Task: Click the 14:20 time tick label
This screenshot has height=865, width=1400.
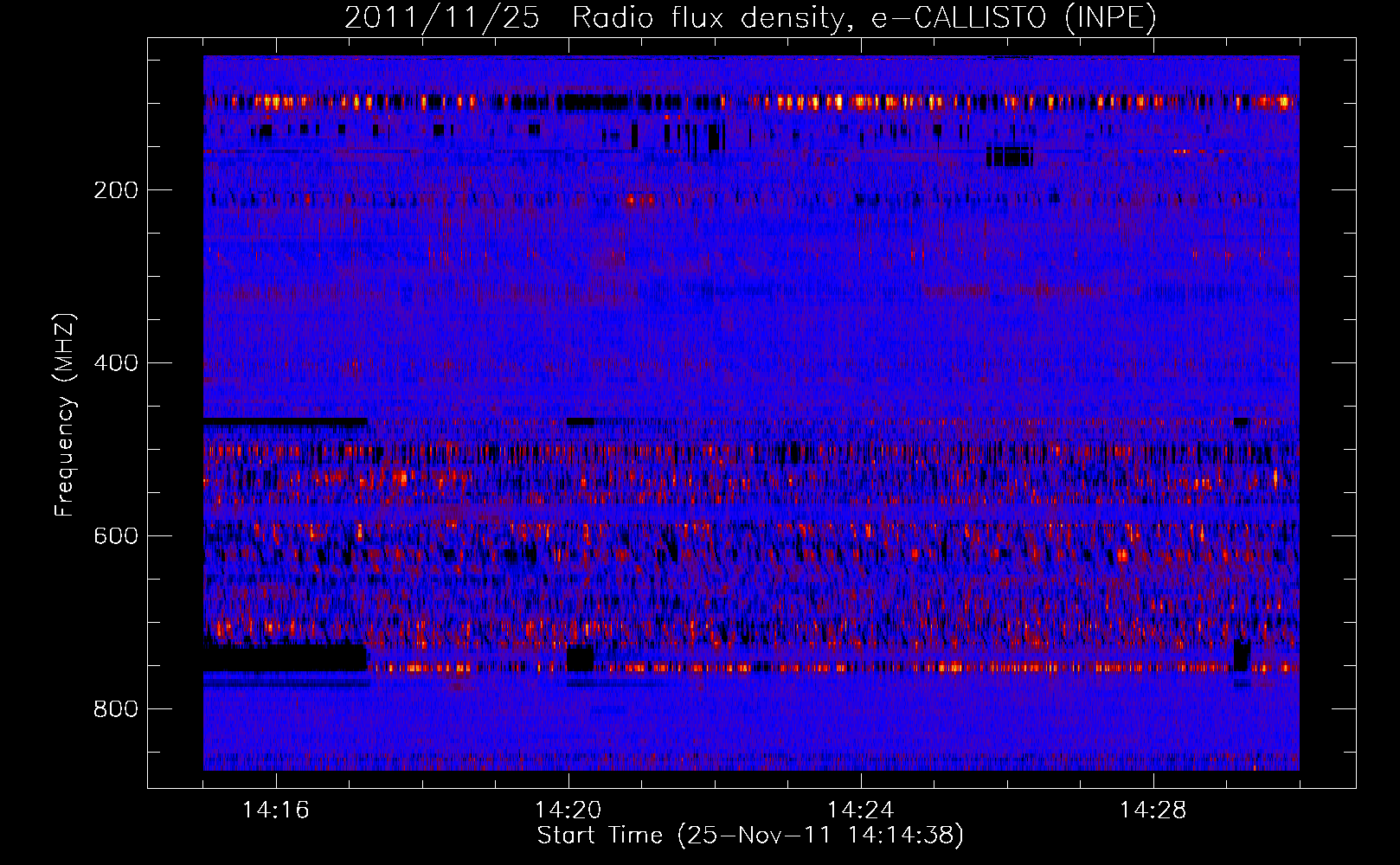Action: tap(568, 811)
